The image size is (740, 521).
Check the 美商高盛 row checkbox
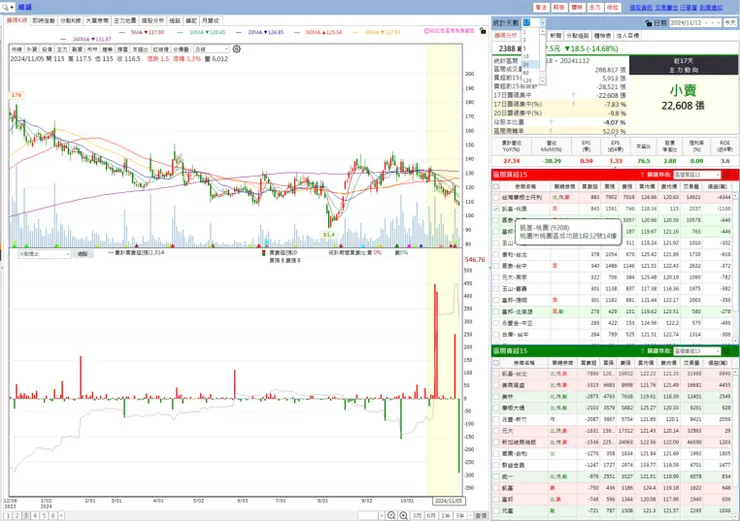(x=496, y=385)
